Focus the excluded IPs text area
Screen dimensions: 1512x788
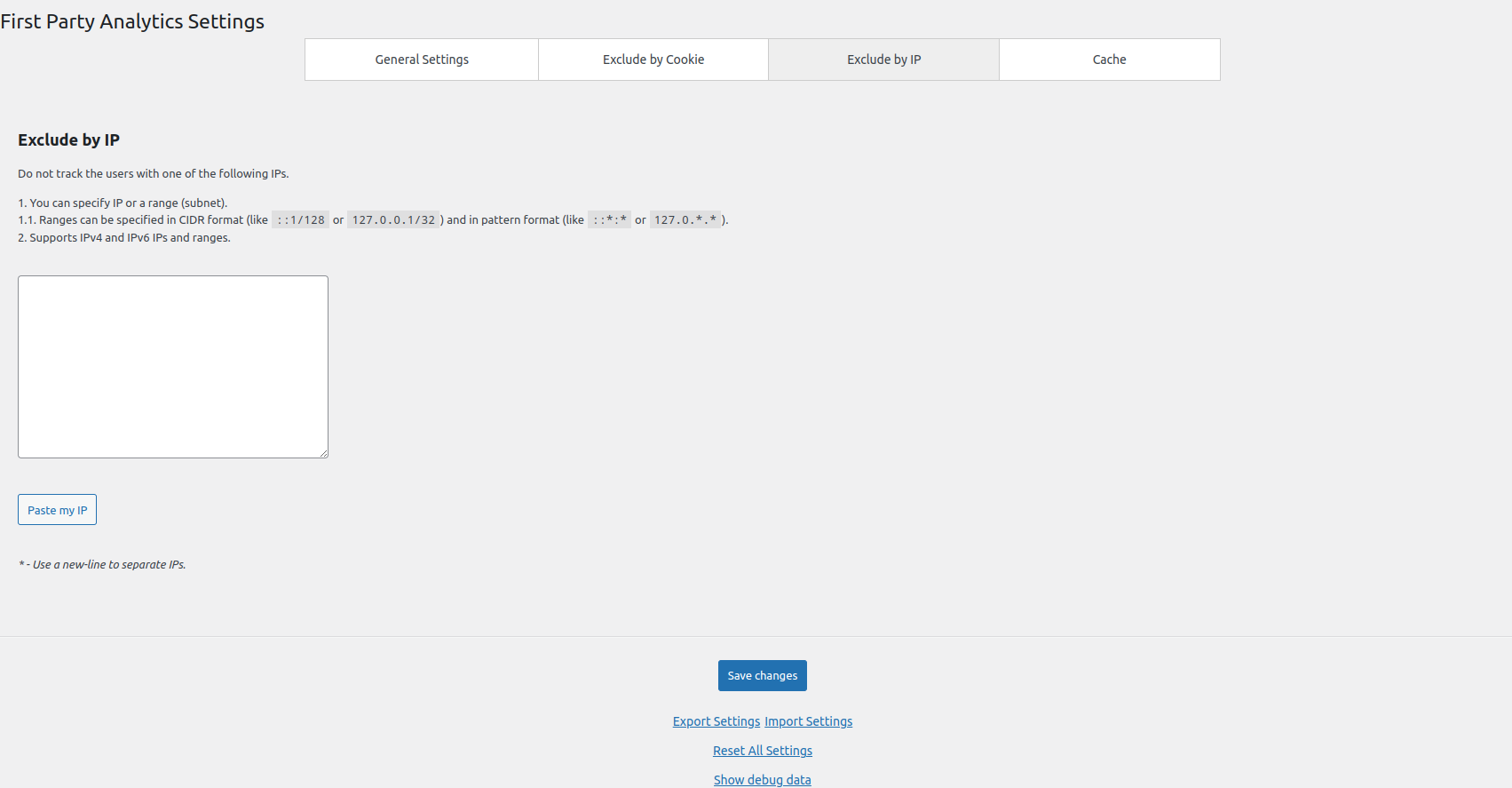click(x=173, y=367)
